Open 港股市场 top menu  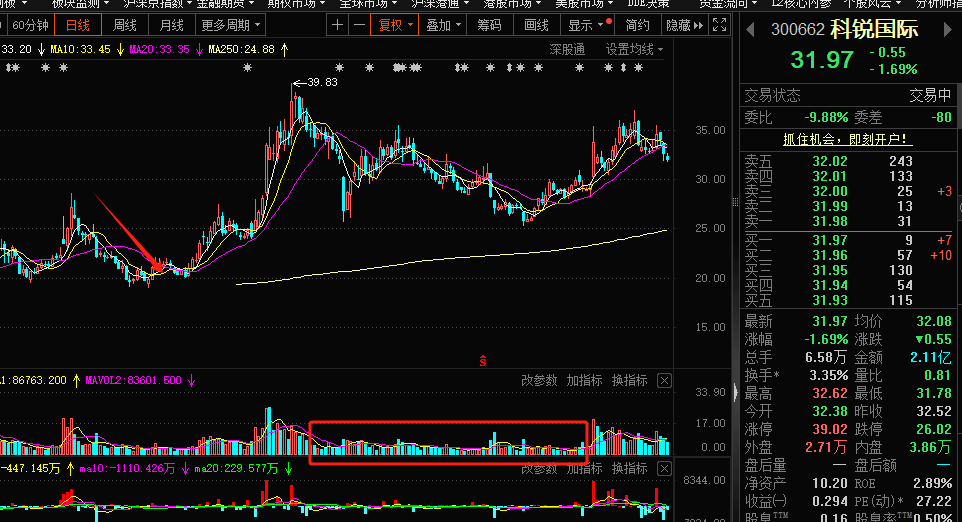tap(512, 4)
